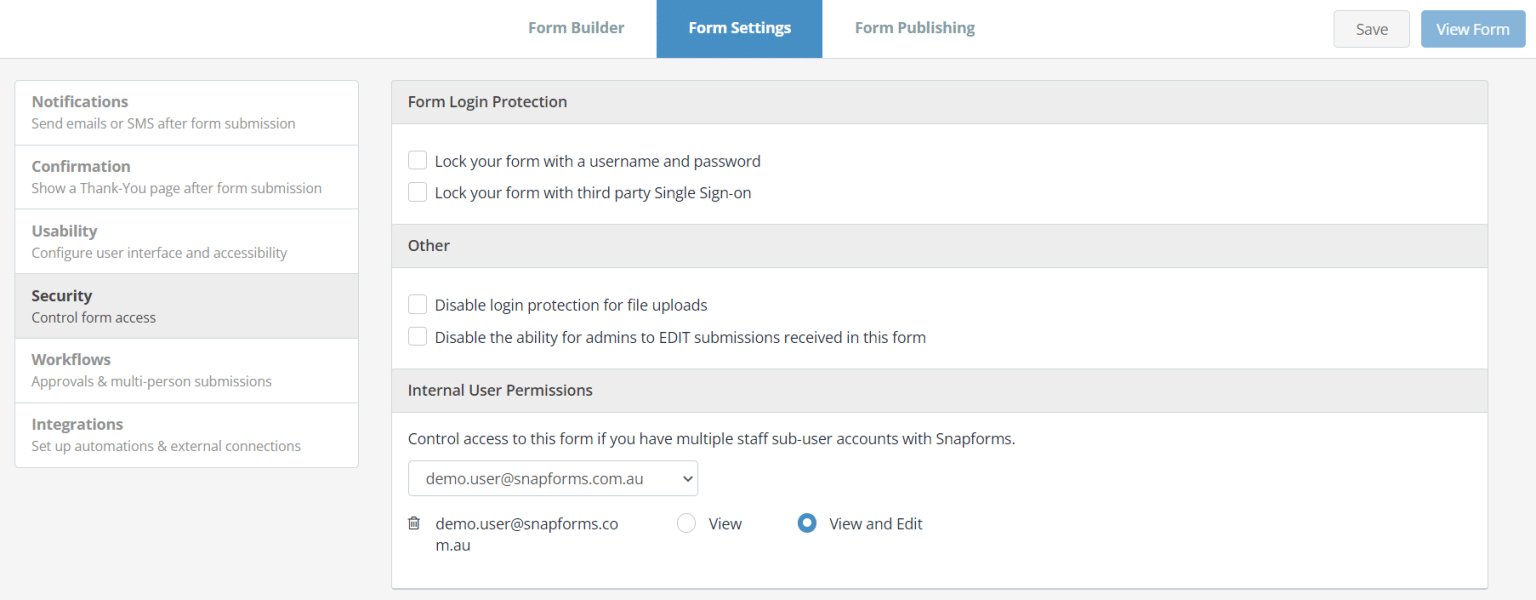Open the sub-user account dropdown
This screenshot has width=1536, height=600.
552,478
